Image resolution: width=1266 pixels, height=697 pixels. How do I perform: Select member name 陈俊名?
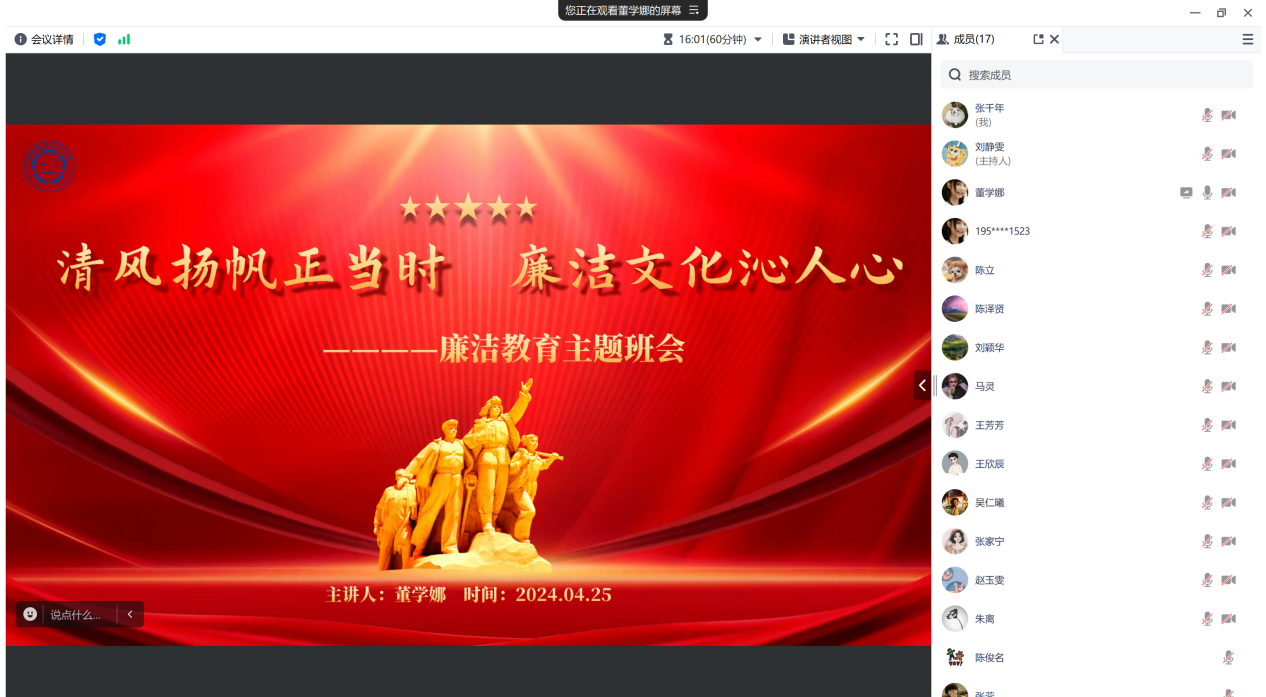point(990,658)
